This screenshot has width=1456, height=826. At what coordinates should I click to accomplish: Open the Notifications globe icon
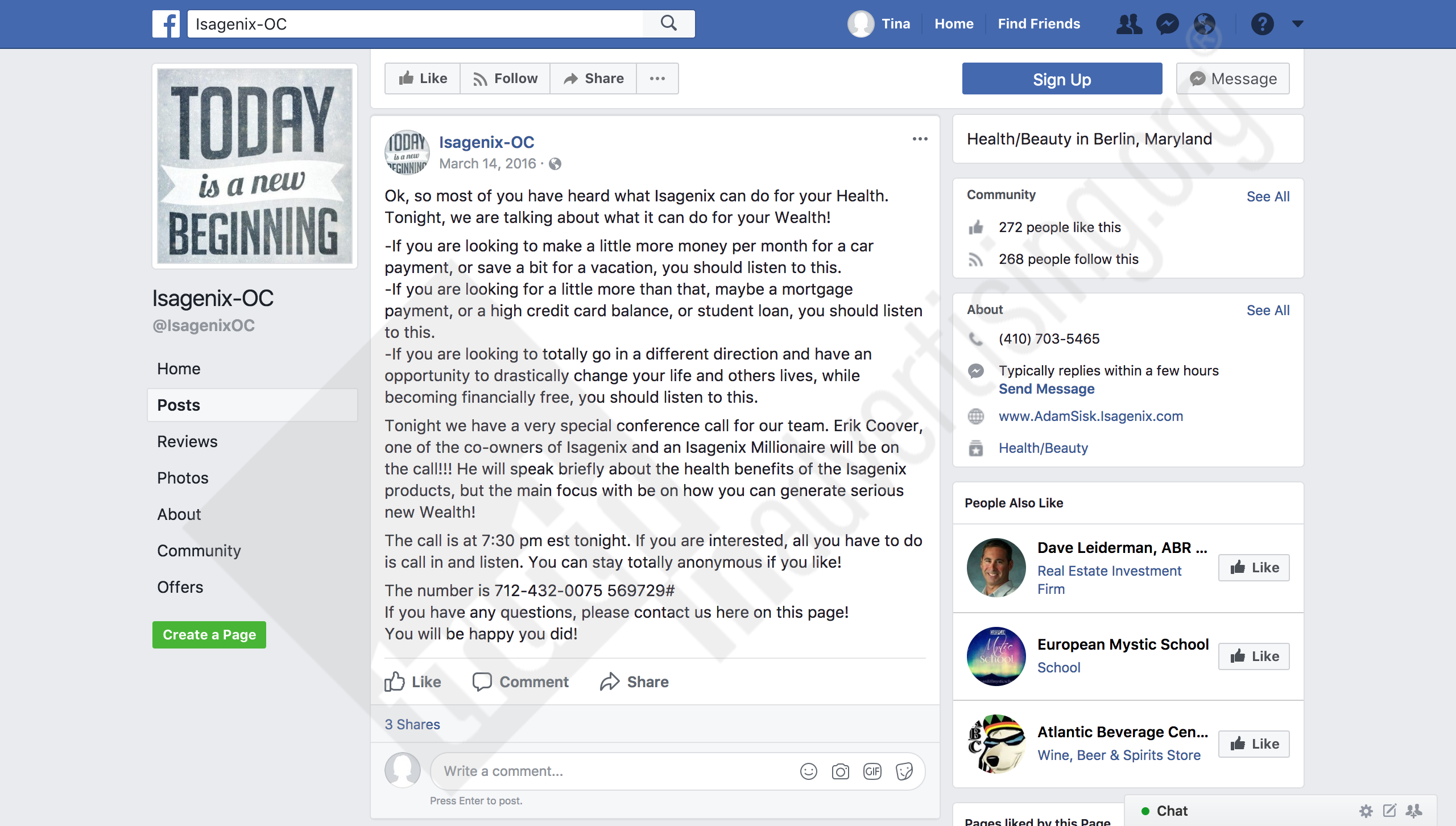coord(1205,24)
